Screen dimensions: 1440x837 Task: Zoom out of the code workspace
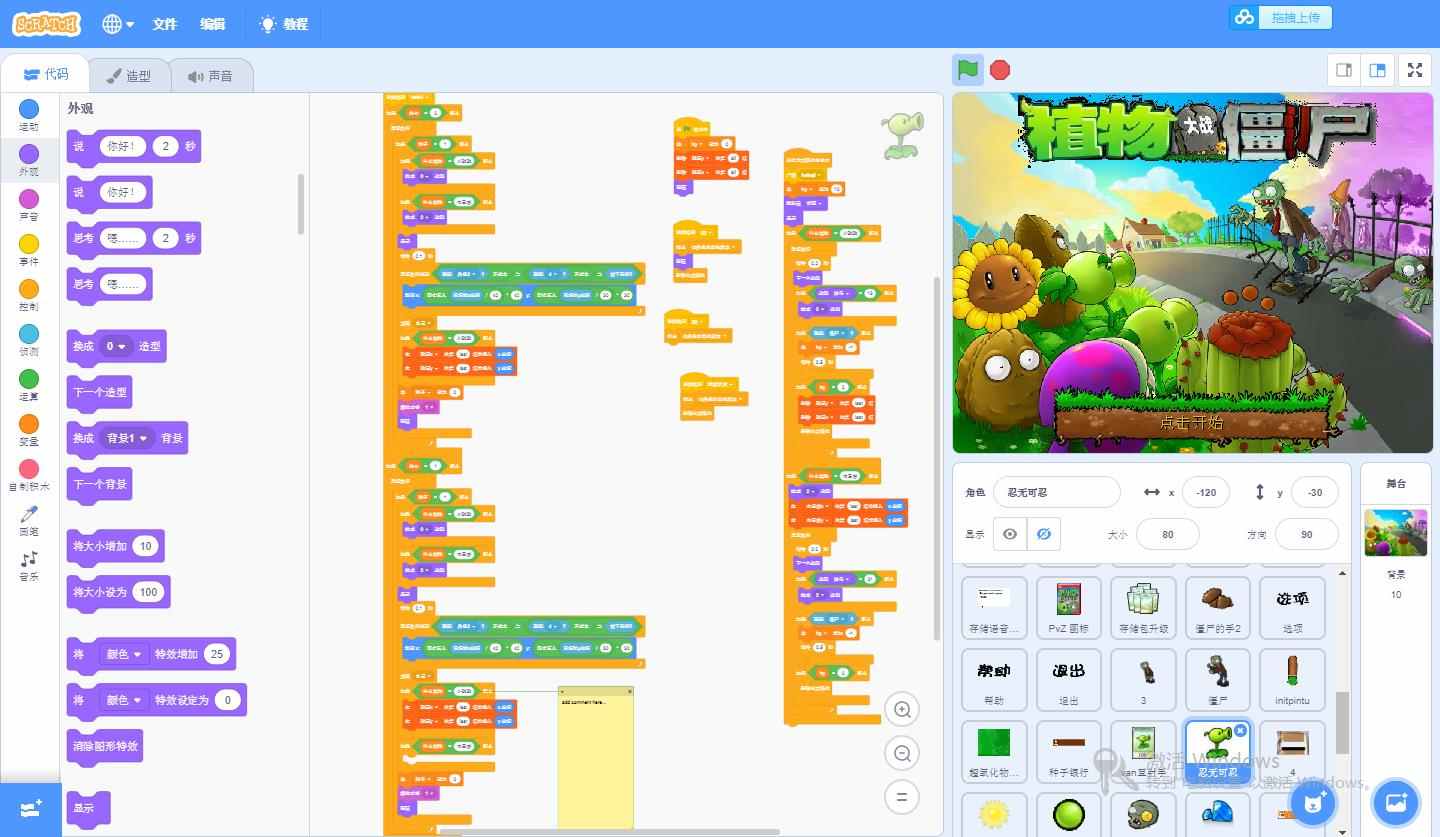point(902,753)
